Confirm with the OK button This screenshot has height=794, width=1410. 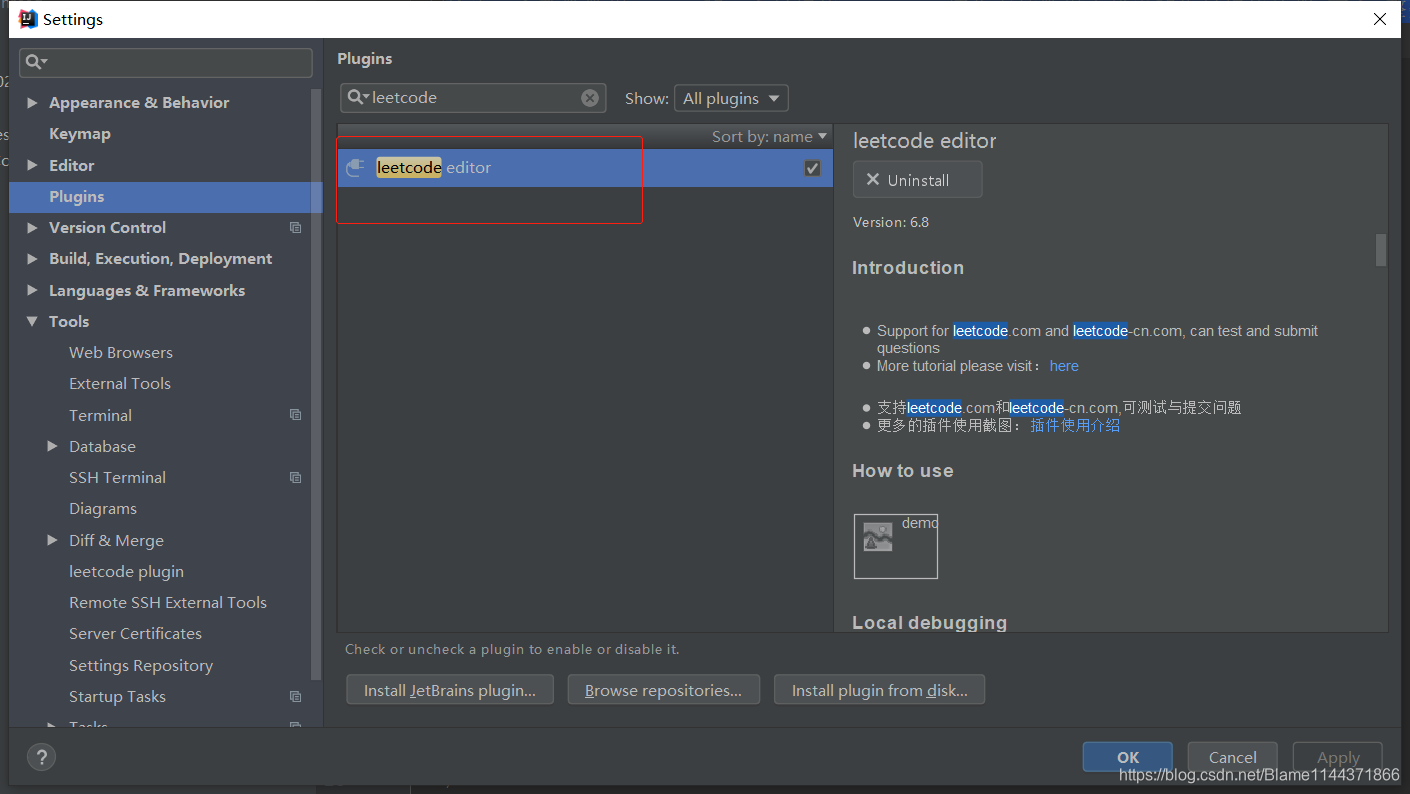[x=1128, y=757]
